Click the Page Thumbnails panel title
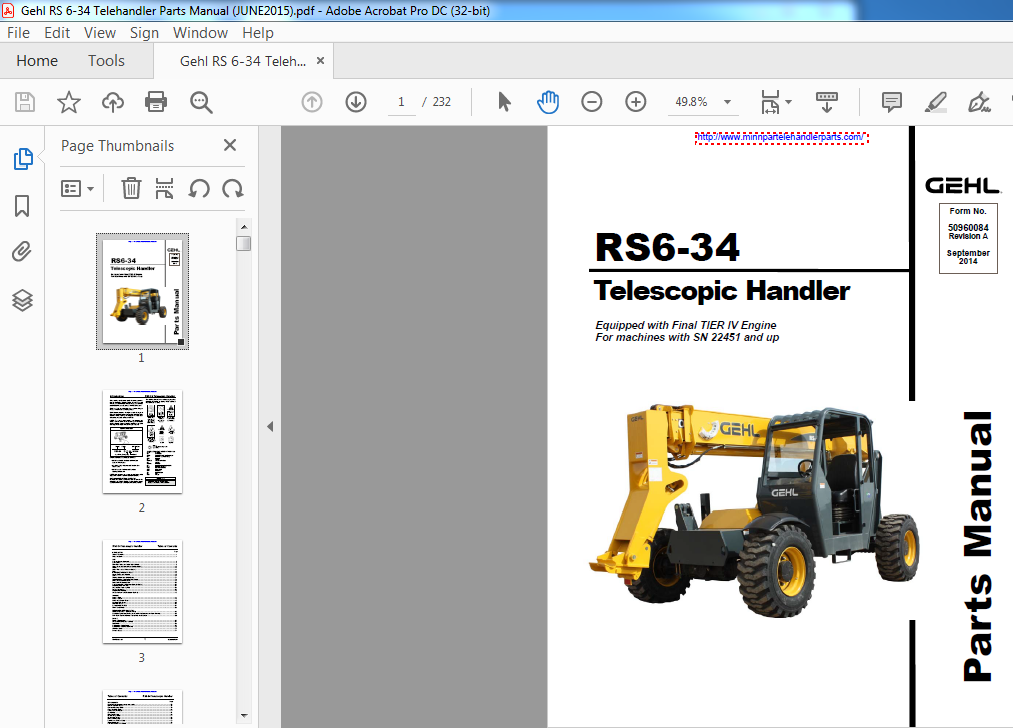1013x728 pixels. 118,146
